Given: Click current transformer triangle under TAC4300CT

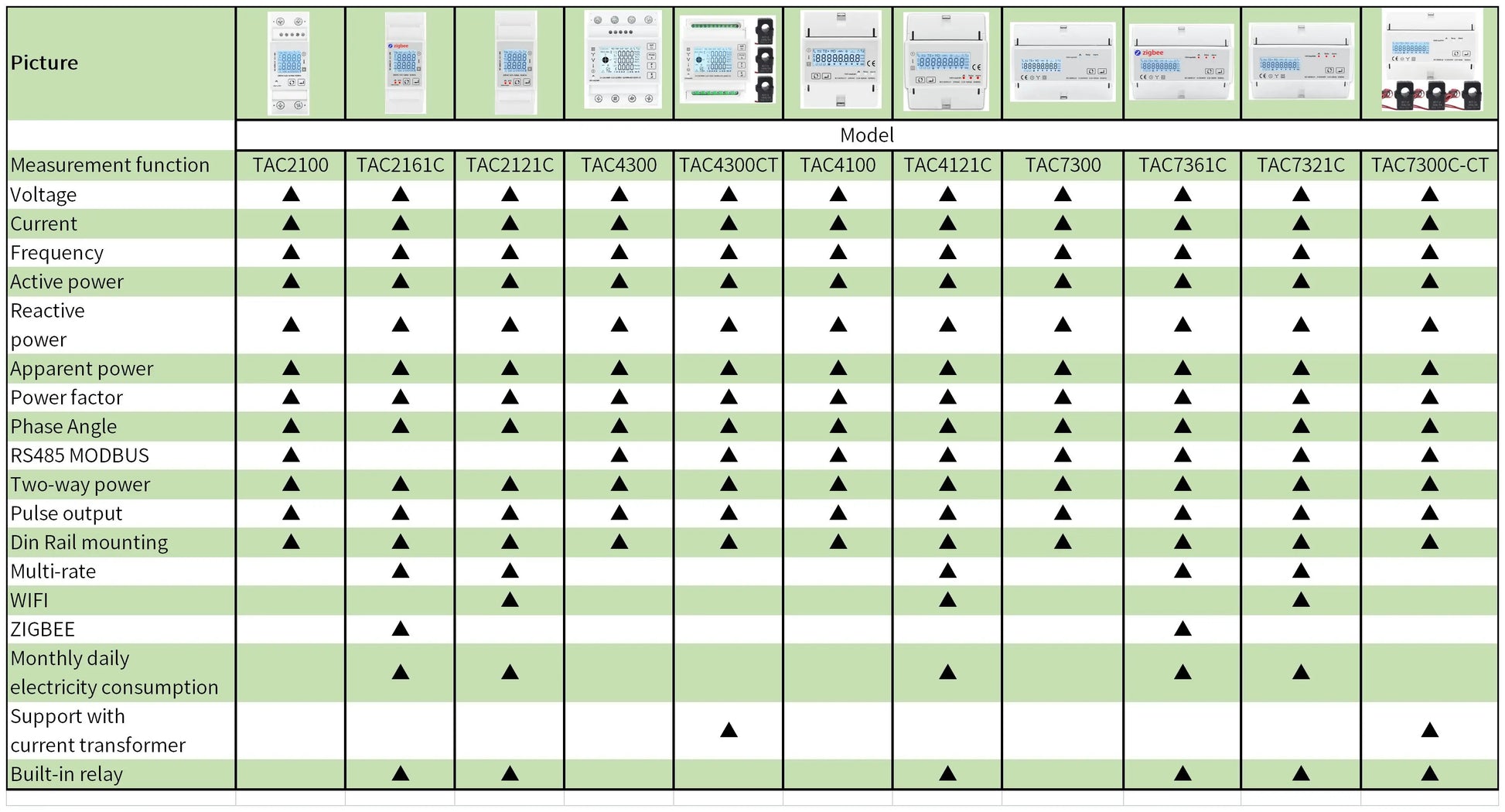Looking at the screenshot, I should 729,730.
